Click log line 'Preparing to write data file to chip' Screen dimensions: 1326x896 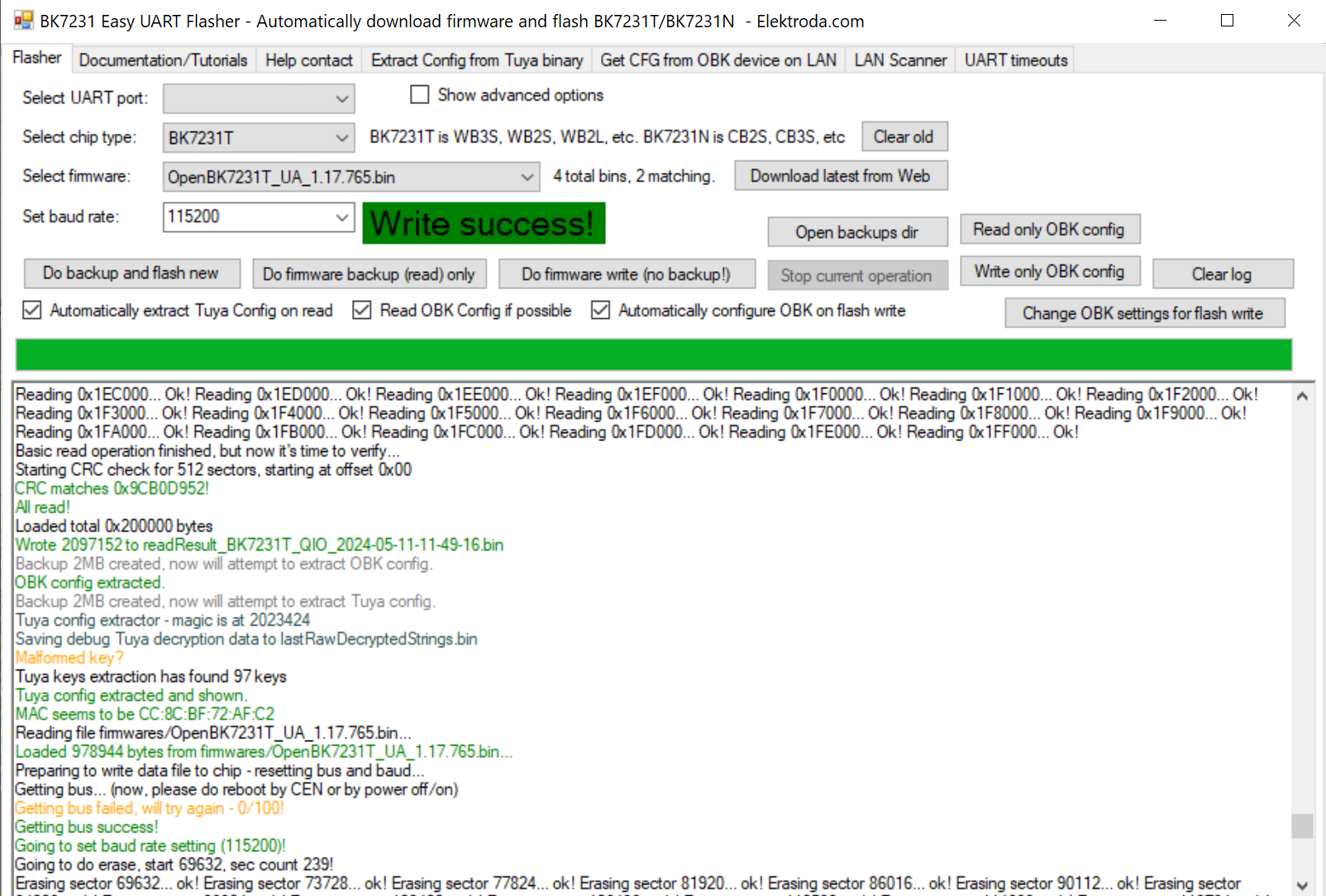[220, 771]
